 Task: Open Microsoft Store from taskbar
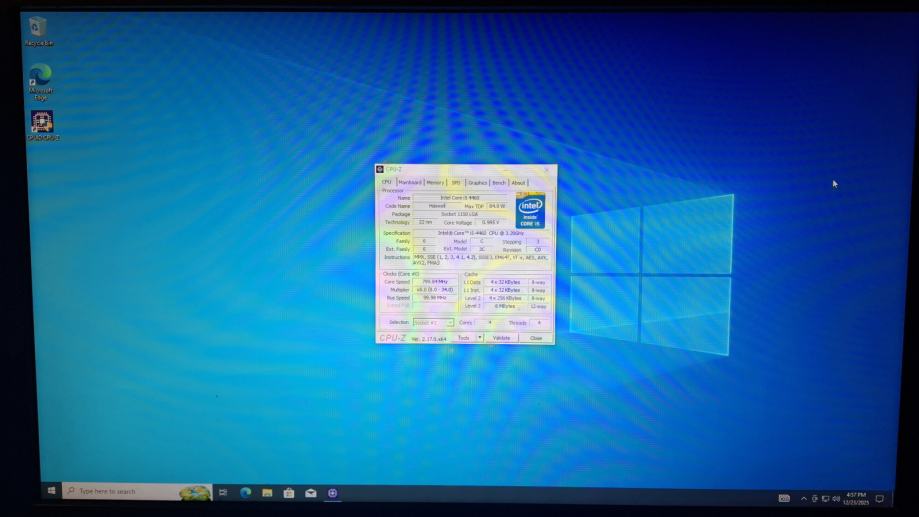pos(289,493)
